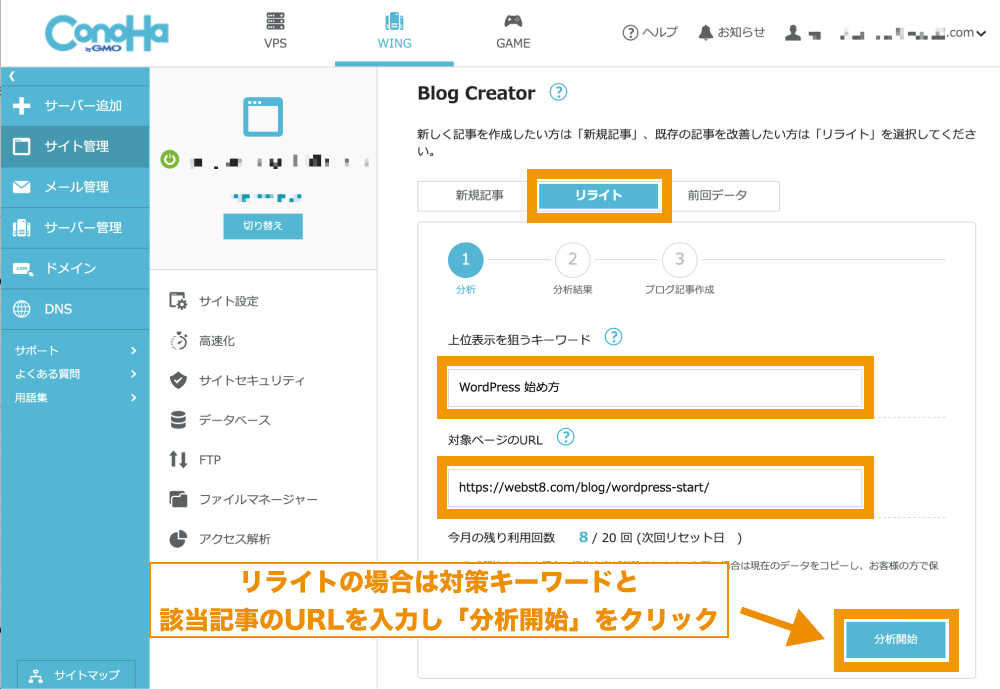Focus the target page URL field
This screenshot has height=689, width=1000.
(655, 487)
